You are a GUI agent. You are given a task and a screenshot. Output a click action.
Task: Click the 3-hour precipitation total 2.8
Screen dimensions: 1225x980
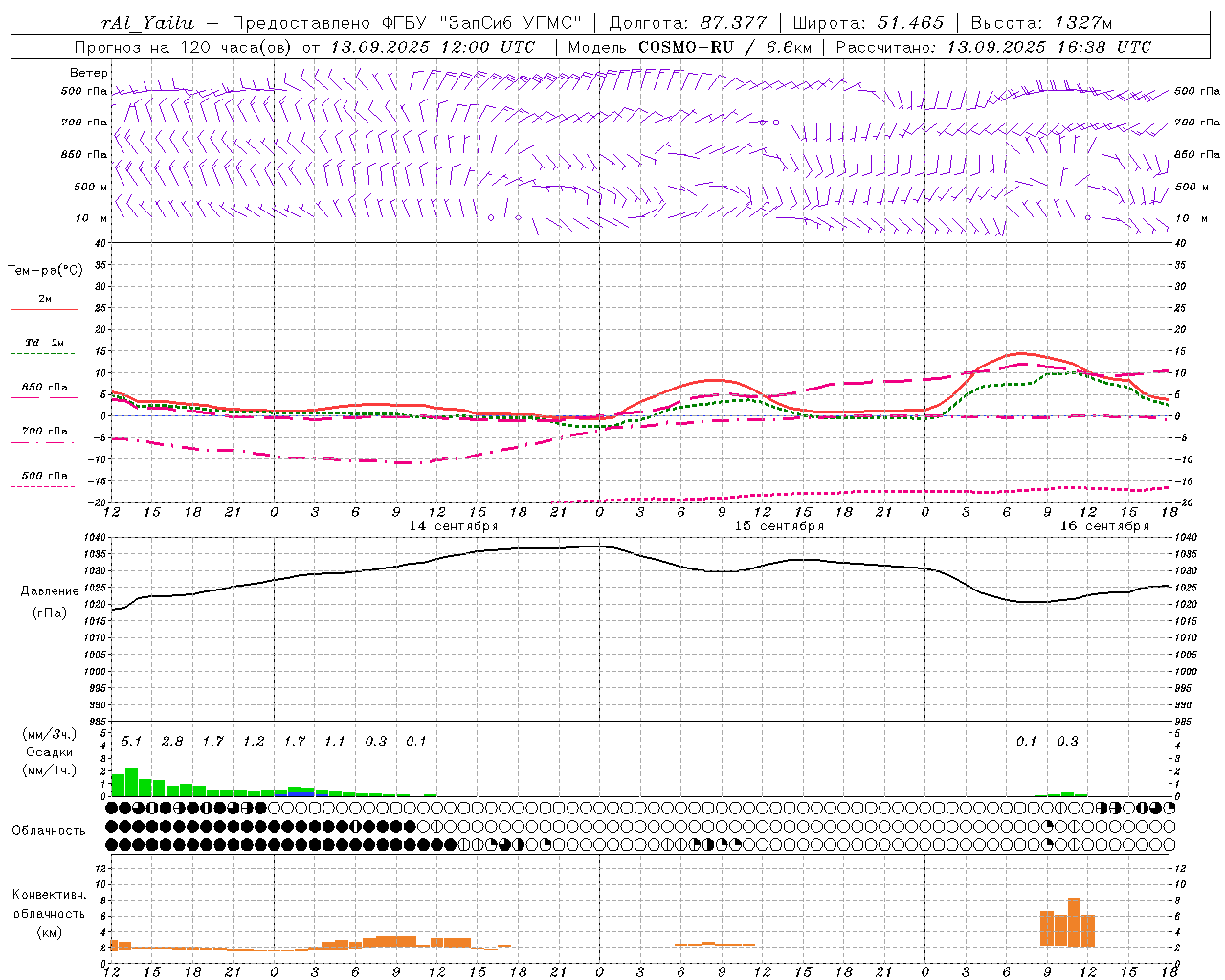coord(172,741)
